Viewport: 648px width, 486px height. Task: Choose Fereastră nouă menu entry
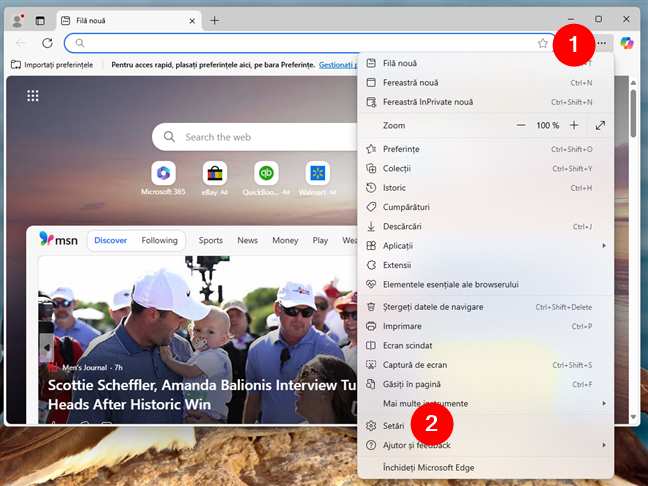(x=485, y=83)
